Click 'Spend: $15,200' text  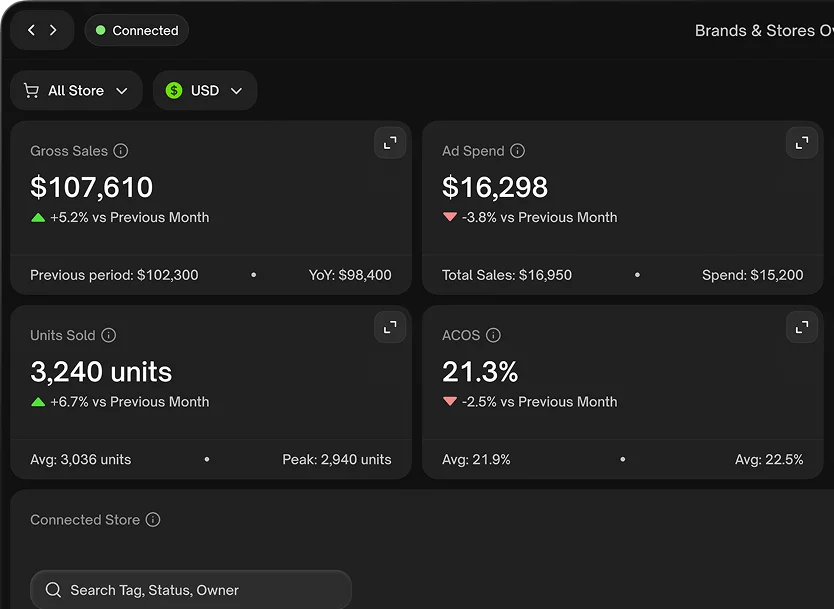tap(753, 275)
